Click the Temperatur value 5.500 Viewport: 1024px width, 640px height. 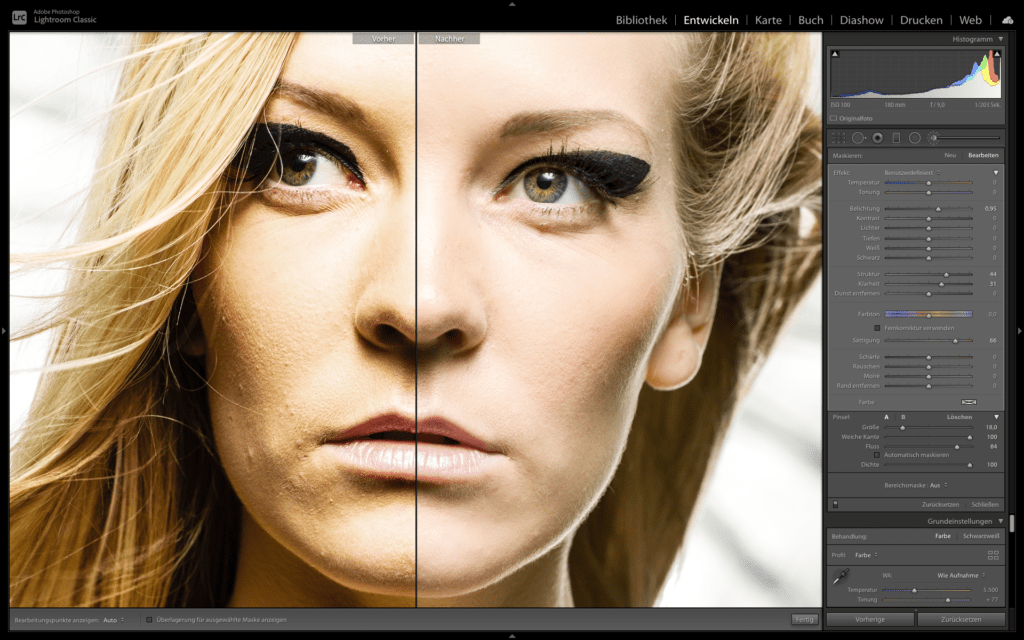click(990, 590)
